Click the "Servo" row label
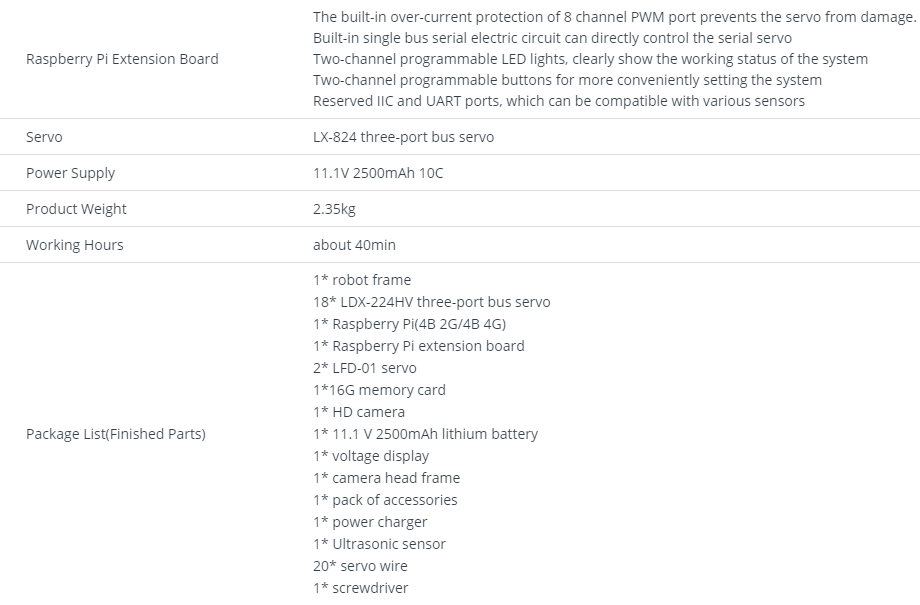Image resolution: width=920 pixels, height=605 pixels. click(44, 137)
